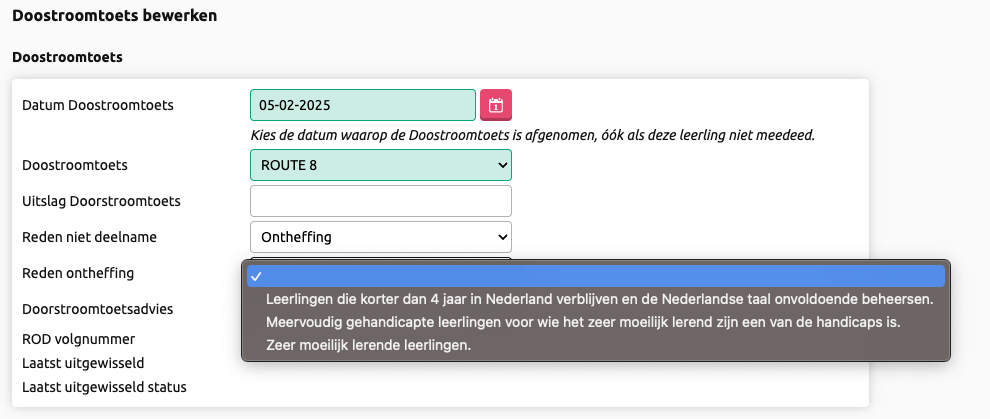990x419 pixels.
Task: Click the ROD volgnummer label
Action: click(x=78, y=339)
